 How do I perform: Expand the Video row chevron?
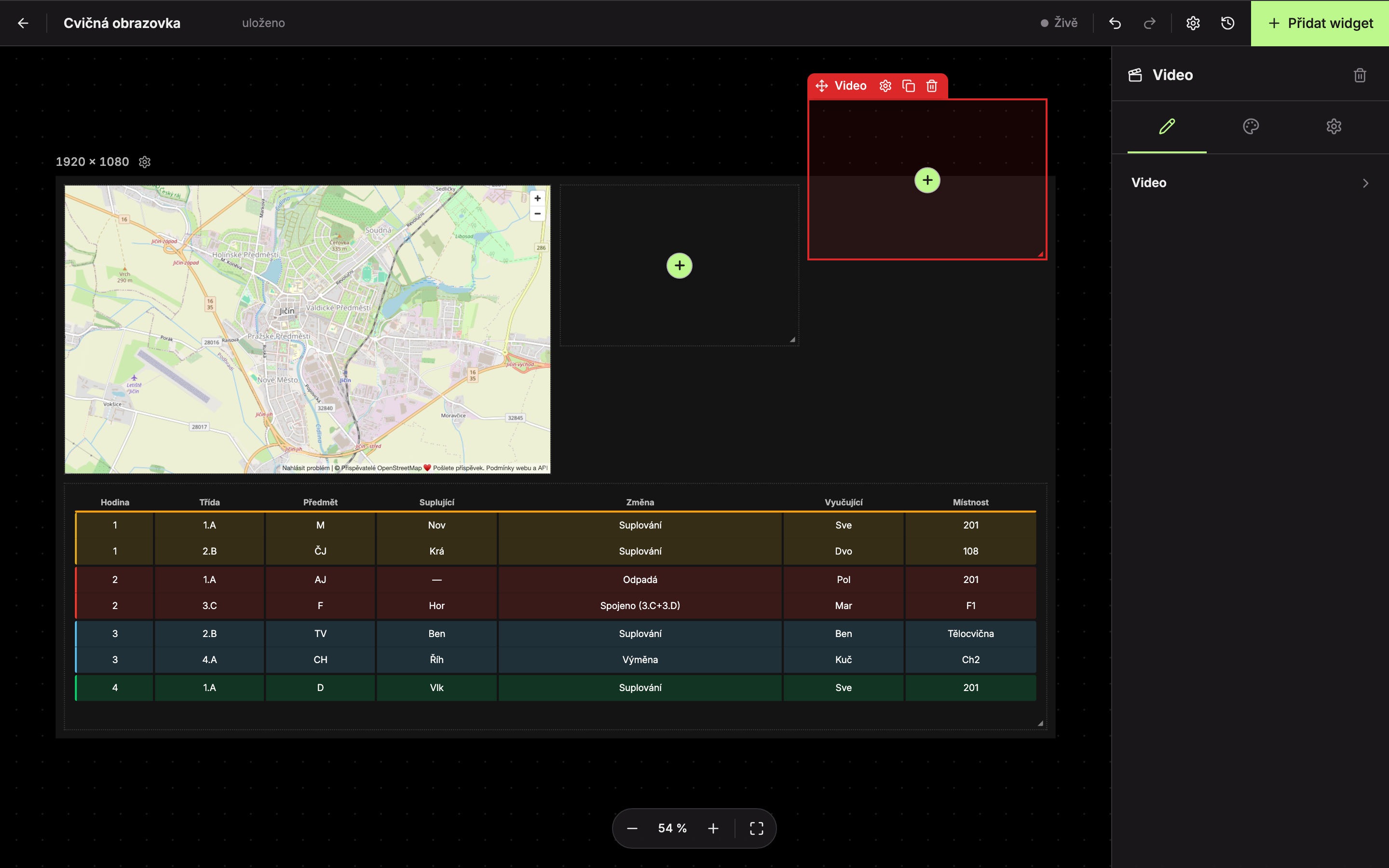pos(1365,183)
